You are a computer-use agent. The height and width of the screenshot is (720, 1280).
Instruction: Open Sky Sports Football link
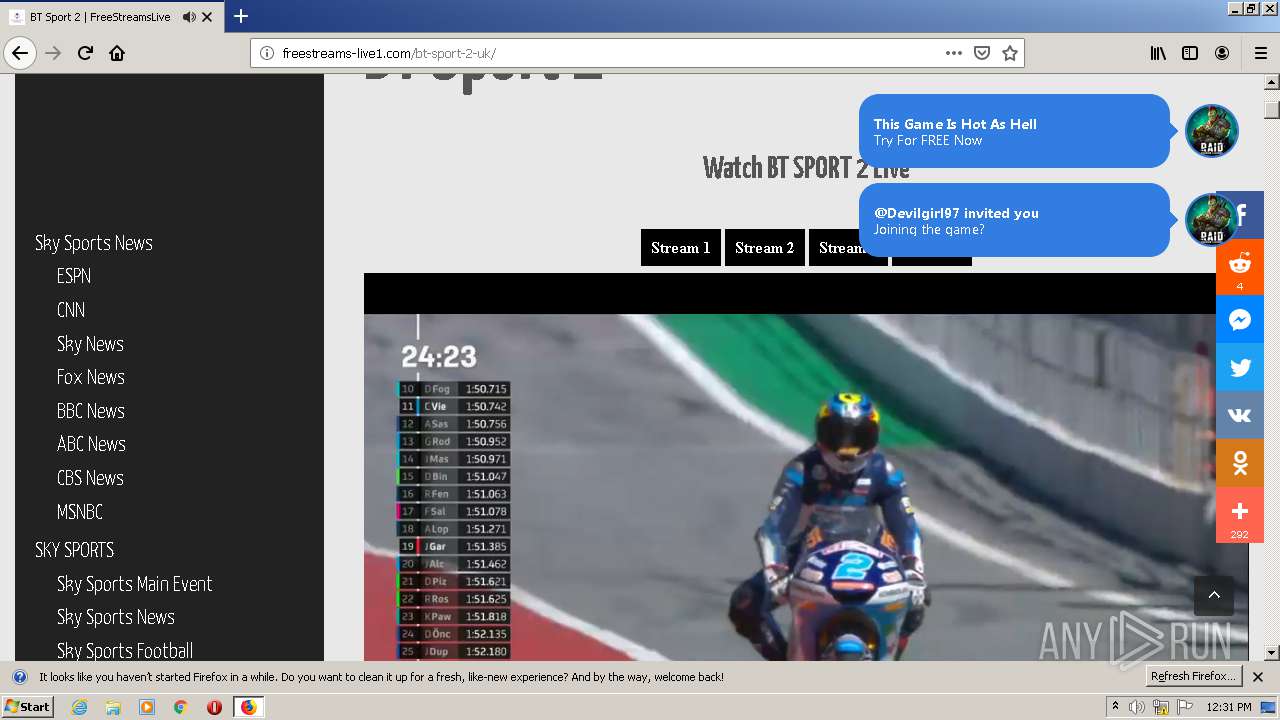[125, 651]
